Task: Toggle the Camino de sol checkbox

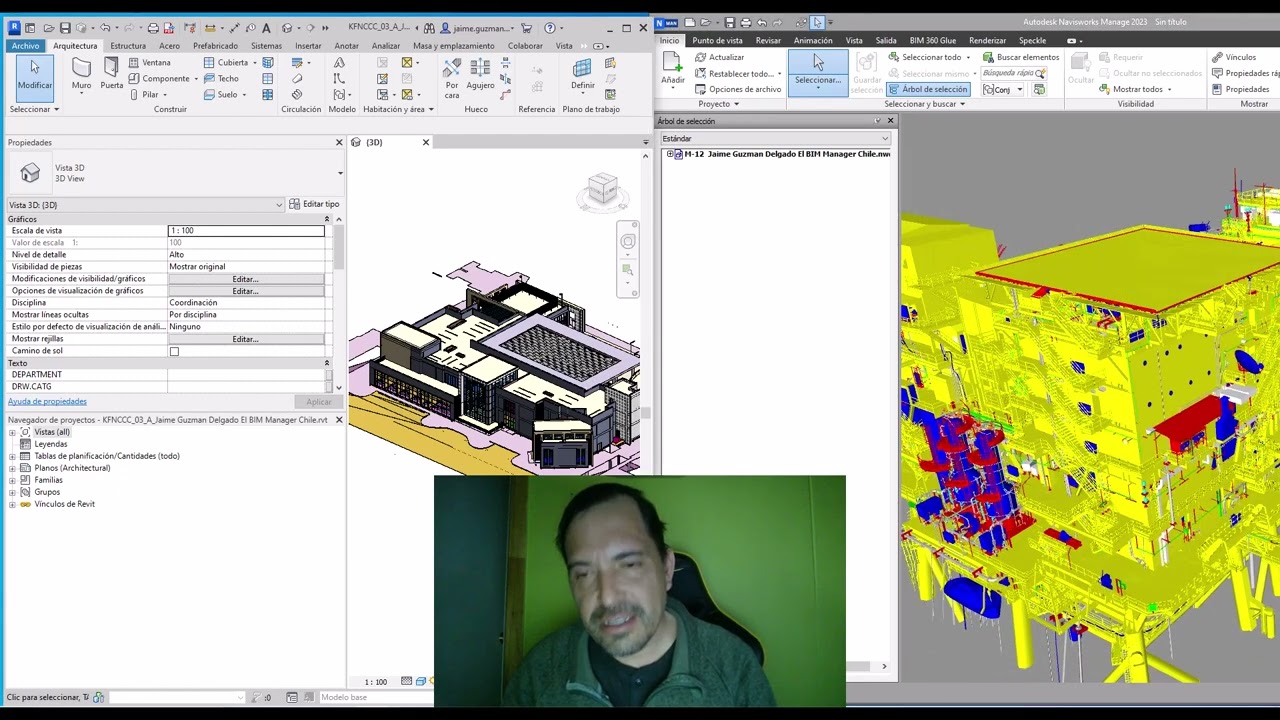Action: tap(174, 351)
